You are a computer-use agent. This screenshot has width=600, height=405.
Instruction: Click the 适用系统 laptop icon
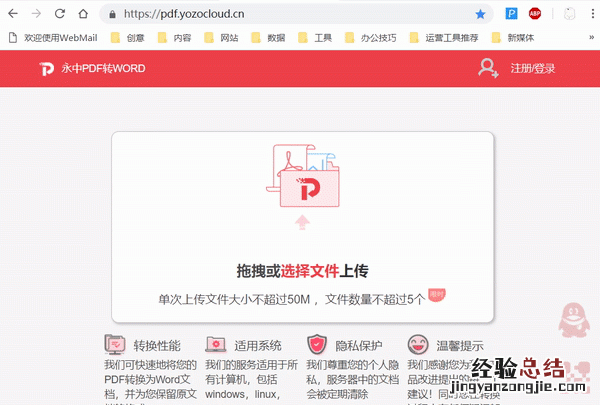(x=216, y=344)
